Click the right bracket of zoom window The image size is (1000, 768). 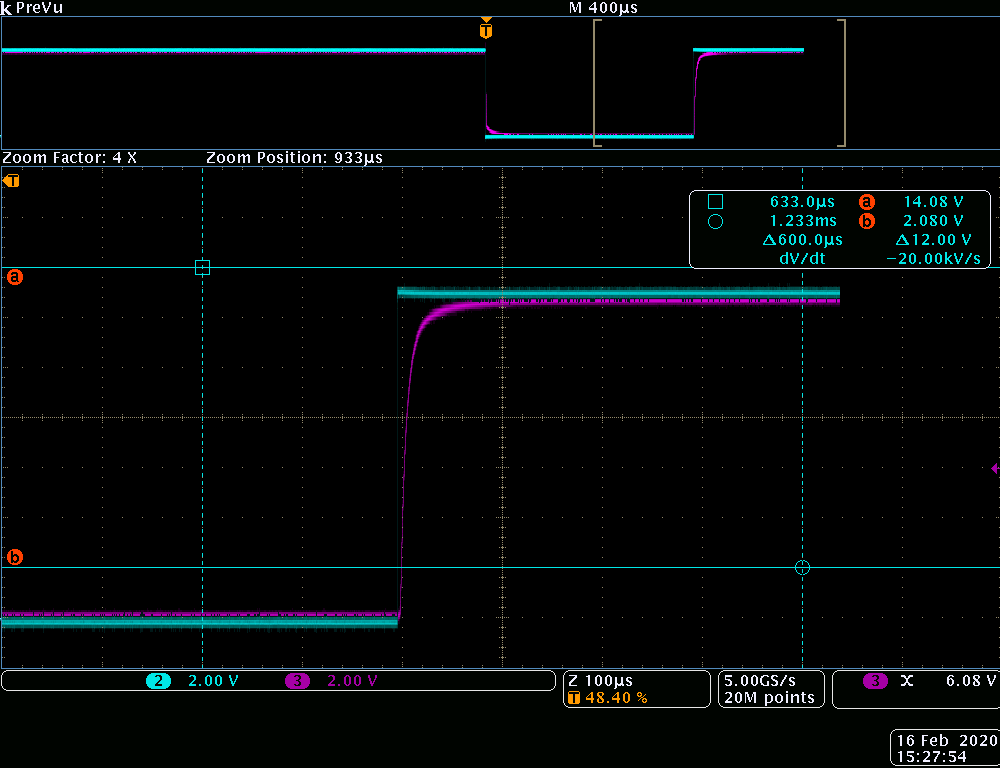point(843,83)
